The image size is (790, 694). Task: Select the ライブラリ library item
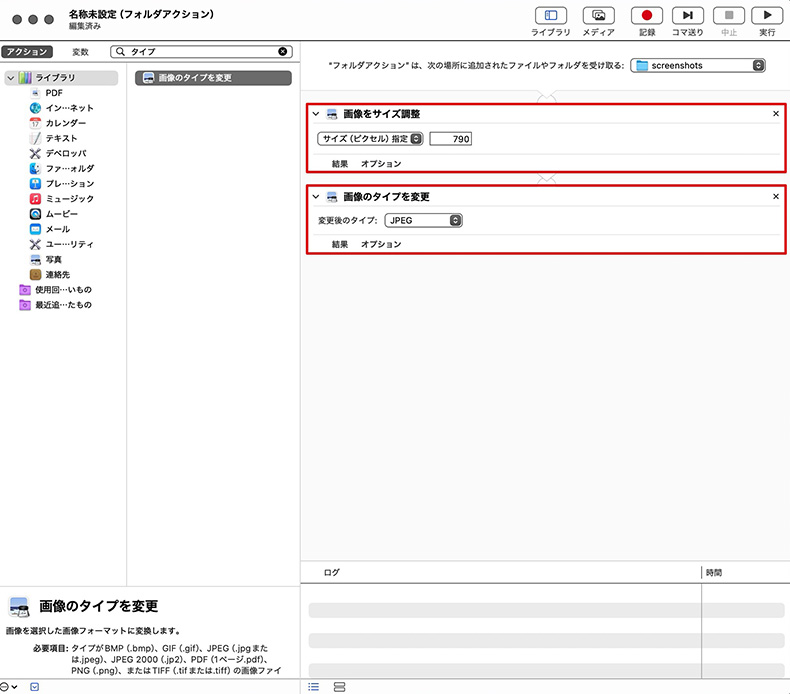(x=61, y=78)
